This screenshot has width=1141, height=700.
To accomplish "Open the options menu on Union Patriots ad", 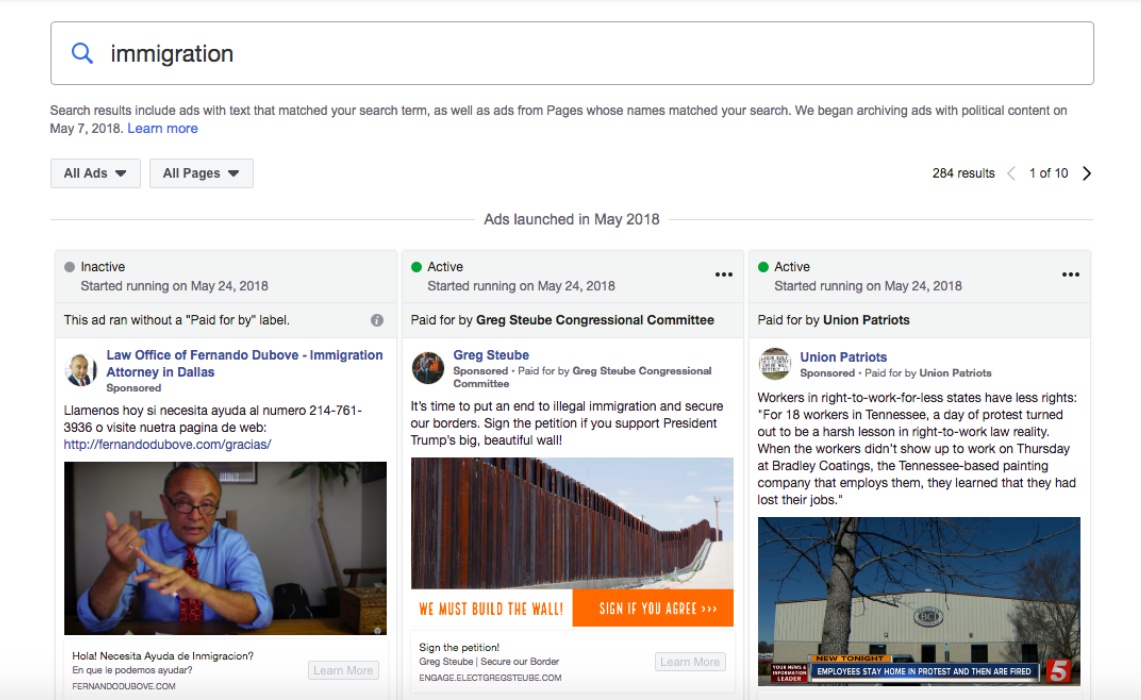I will 1070,274.
